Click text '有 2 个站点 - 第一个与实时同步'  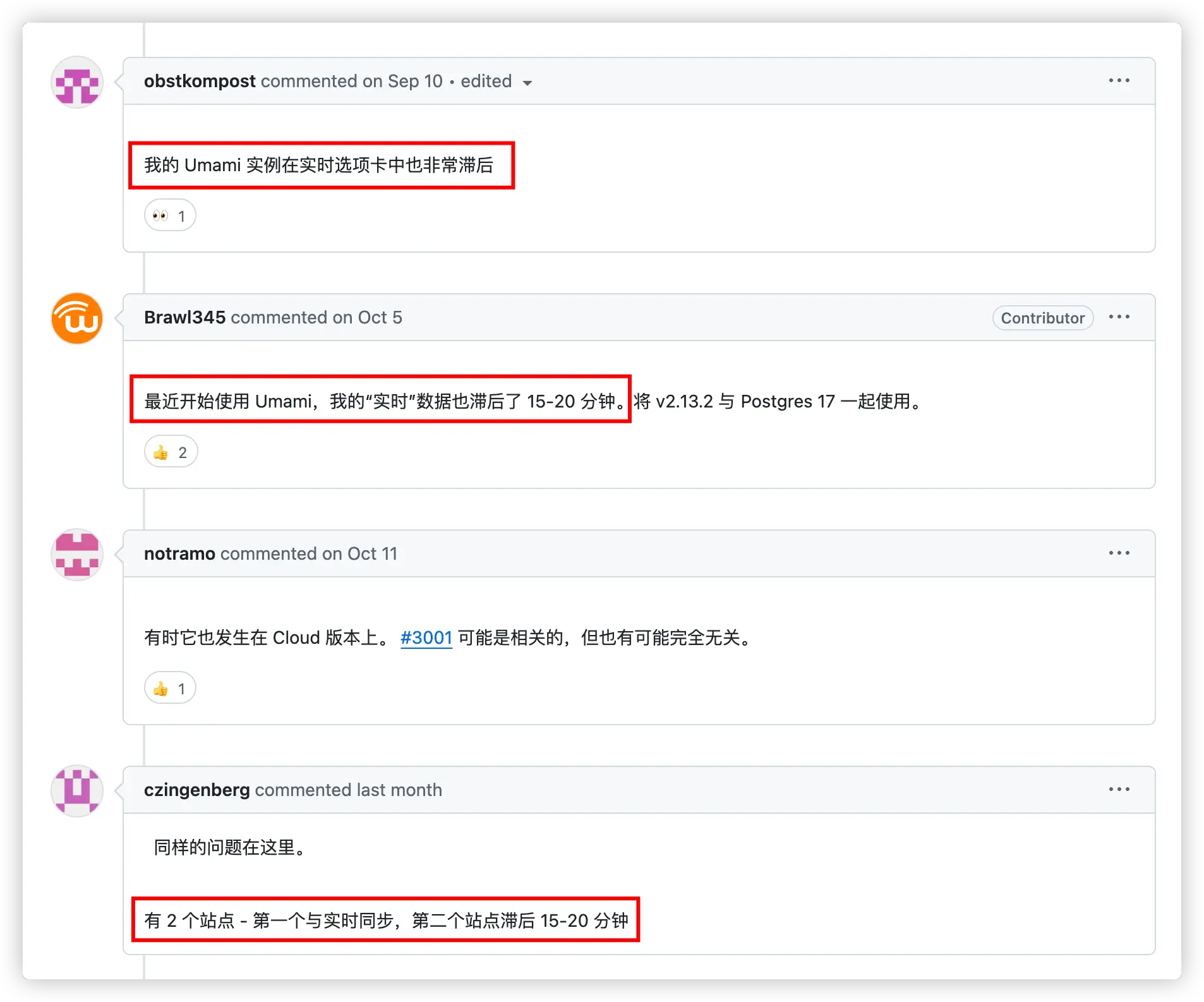(268, 921)
